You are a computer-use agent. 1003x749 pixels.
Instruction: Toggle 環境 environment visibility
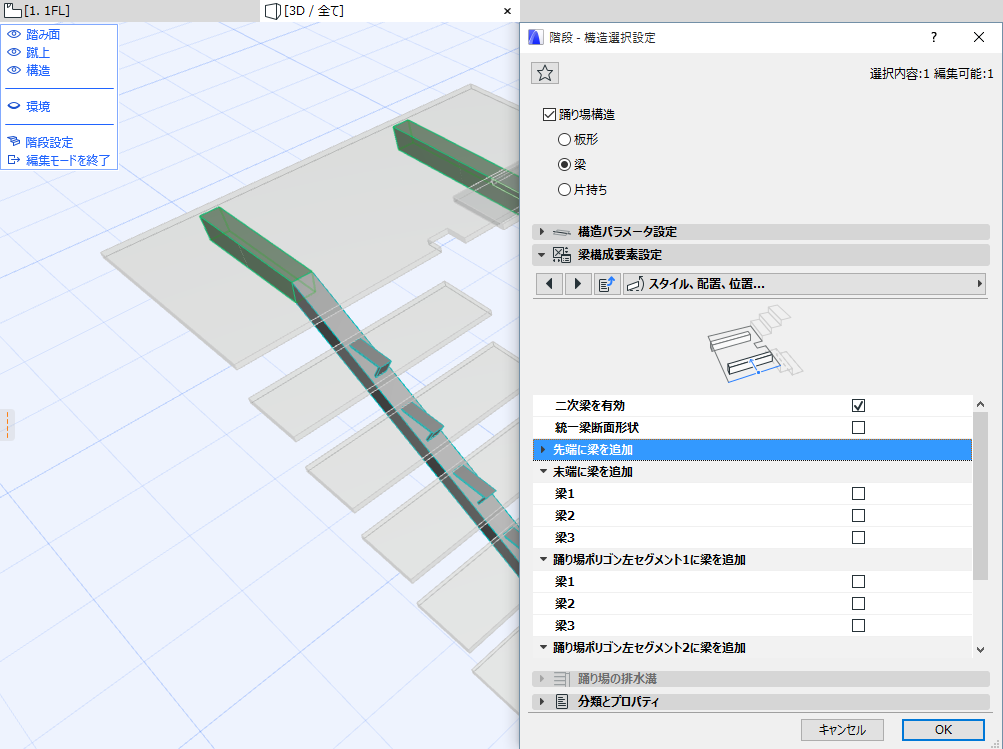pyautogui.click(x=14, y=106)
